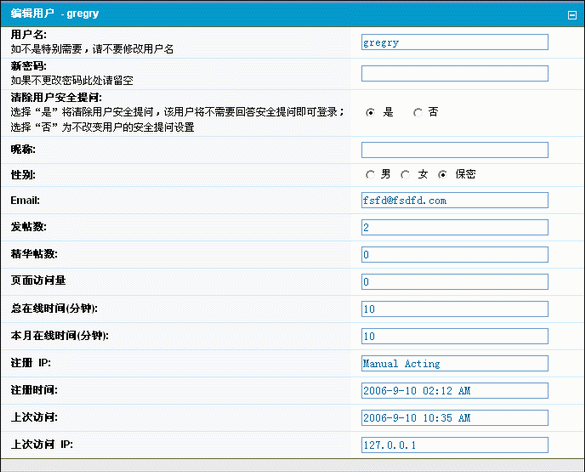Choose 保密 as gender
The height and width of the screenshot is (472, 585).
442,174
